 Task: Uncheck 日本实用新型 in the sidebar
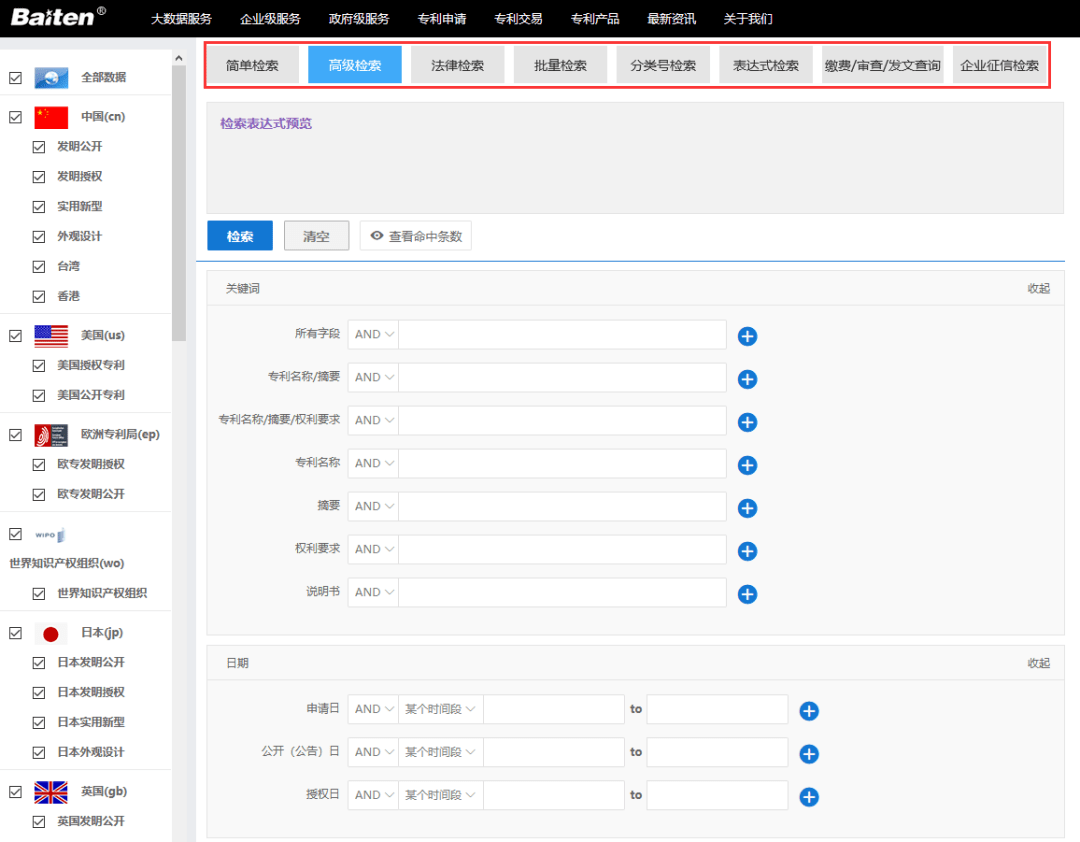pyautogui.click(x=38, y=722)
